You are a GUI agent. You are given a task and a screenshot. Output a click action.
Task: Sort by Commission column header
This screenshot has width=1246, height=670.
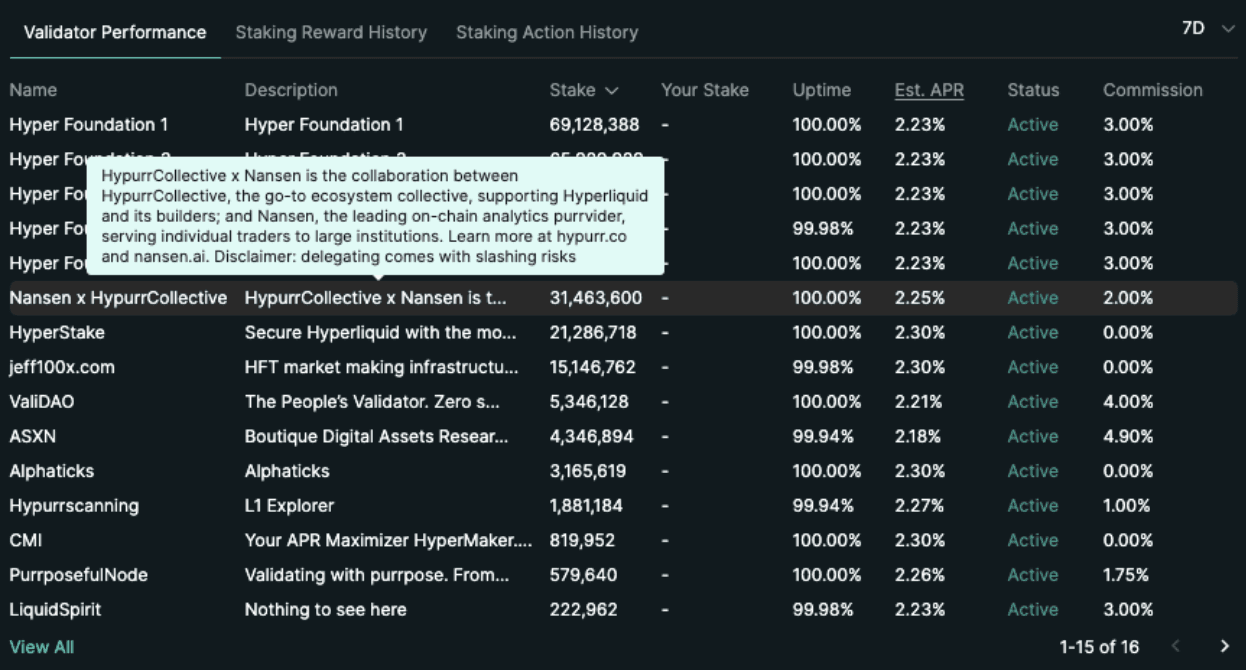(1152, 90)
